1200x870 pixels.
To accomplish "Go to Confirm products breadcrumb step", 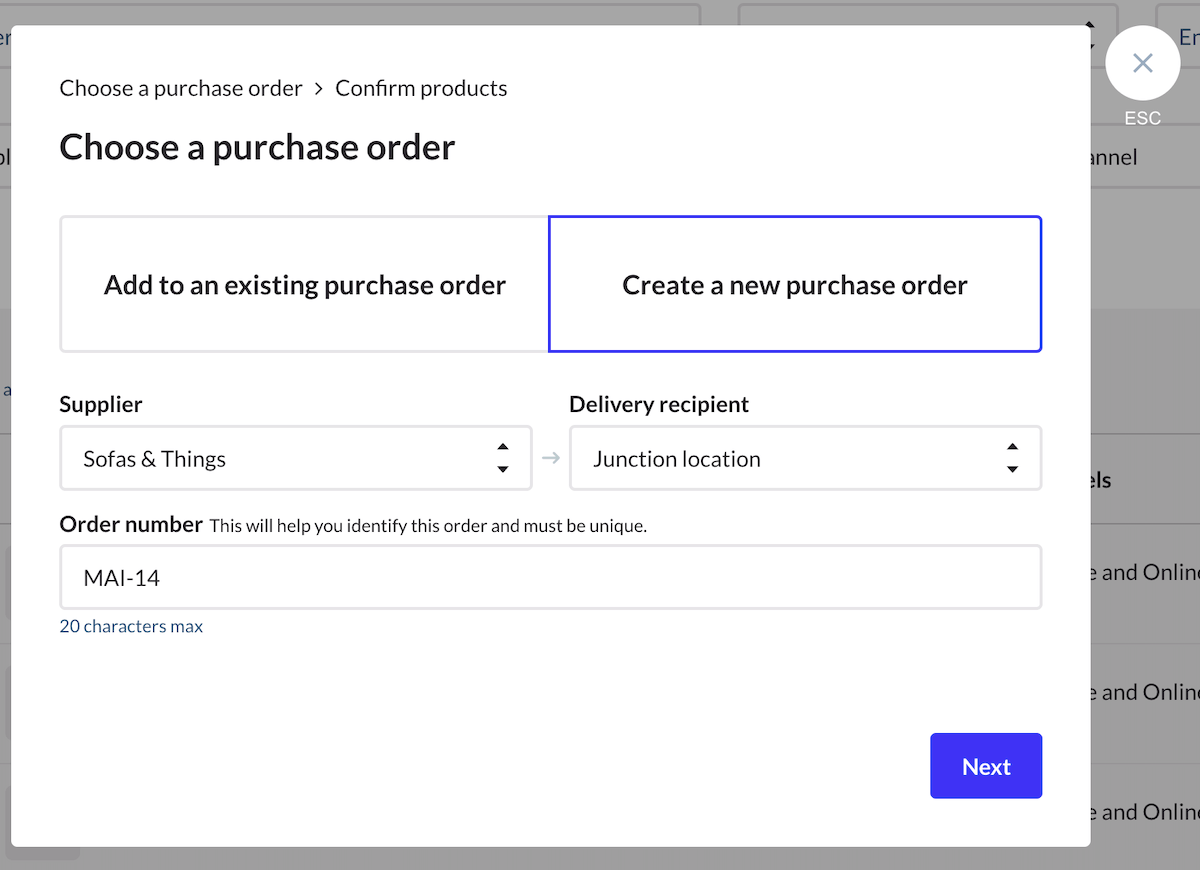I will coord(421,89).
